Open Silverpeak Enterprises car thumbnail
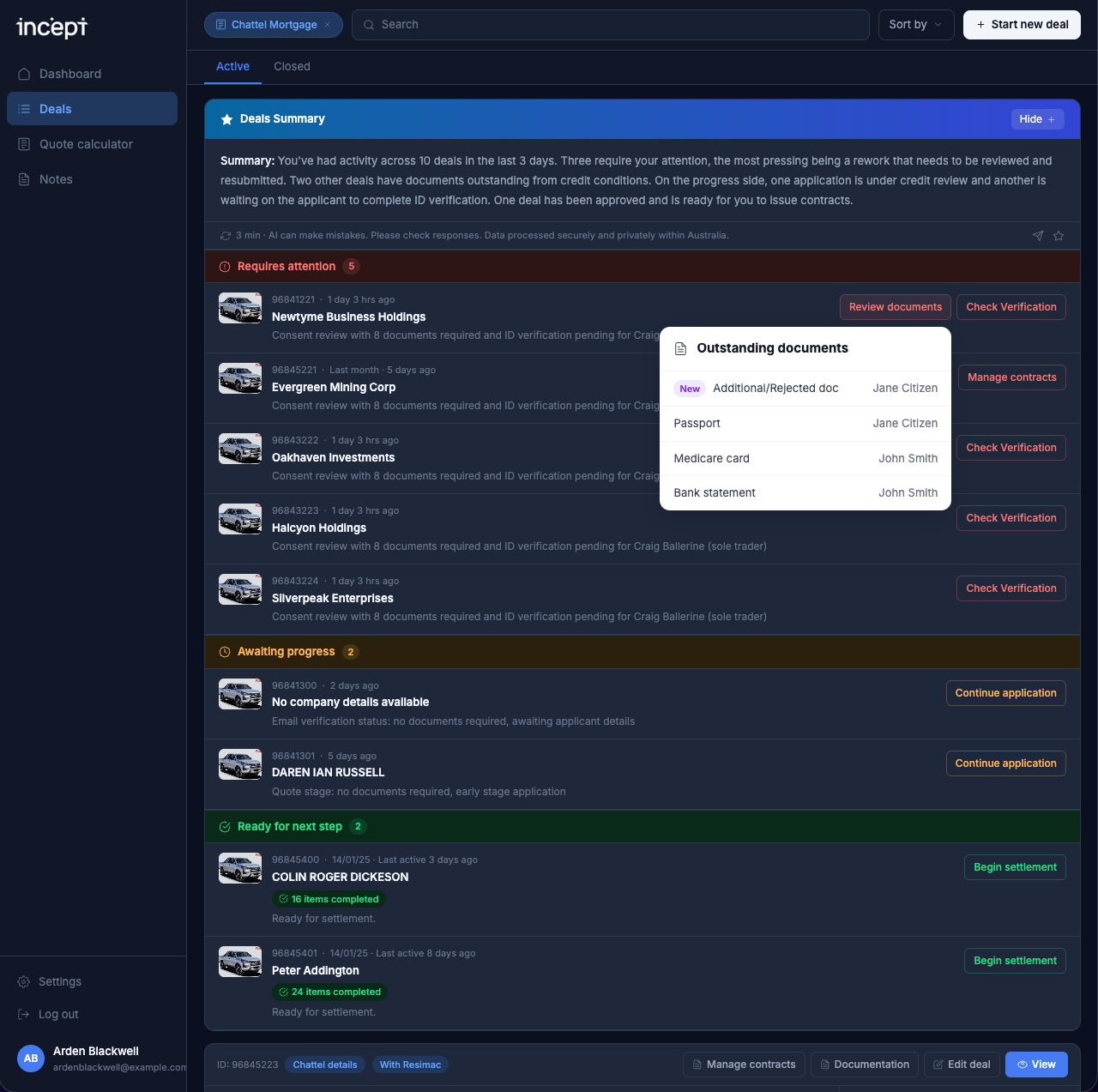1098x1092 pixels. click(240, 589)
